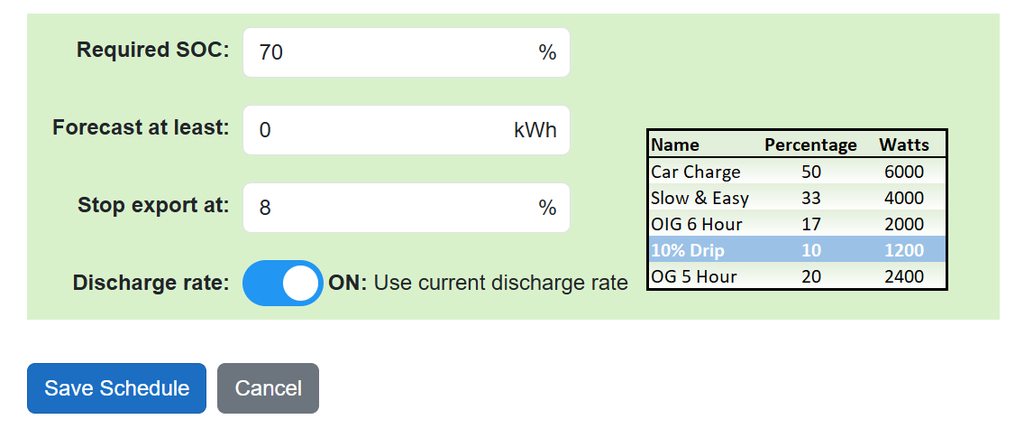The width and height of the screenshot is (1024, 438).
Task: Cancel the schedule form
Action: (267, 388)
